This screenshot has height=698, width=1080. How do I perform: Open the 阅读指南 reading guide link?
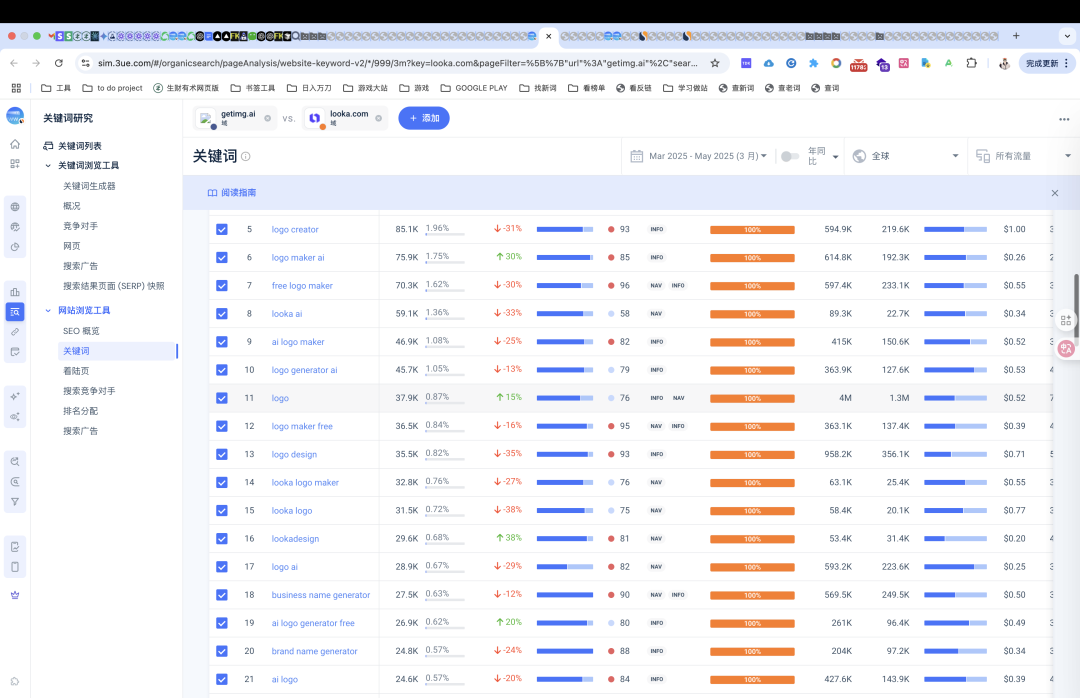click(231, 193)
